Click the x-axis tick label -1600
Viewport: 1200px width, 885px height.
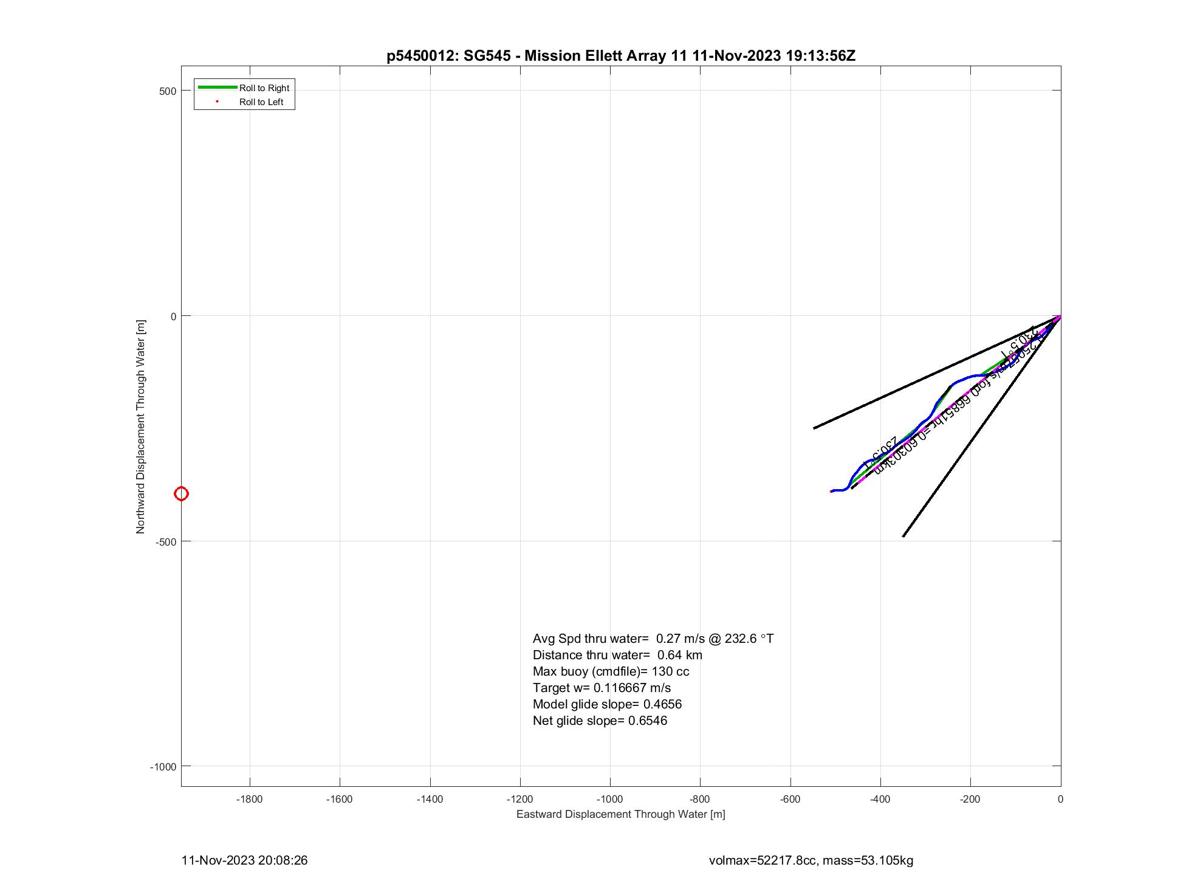tap(339, 799)
